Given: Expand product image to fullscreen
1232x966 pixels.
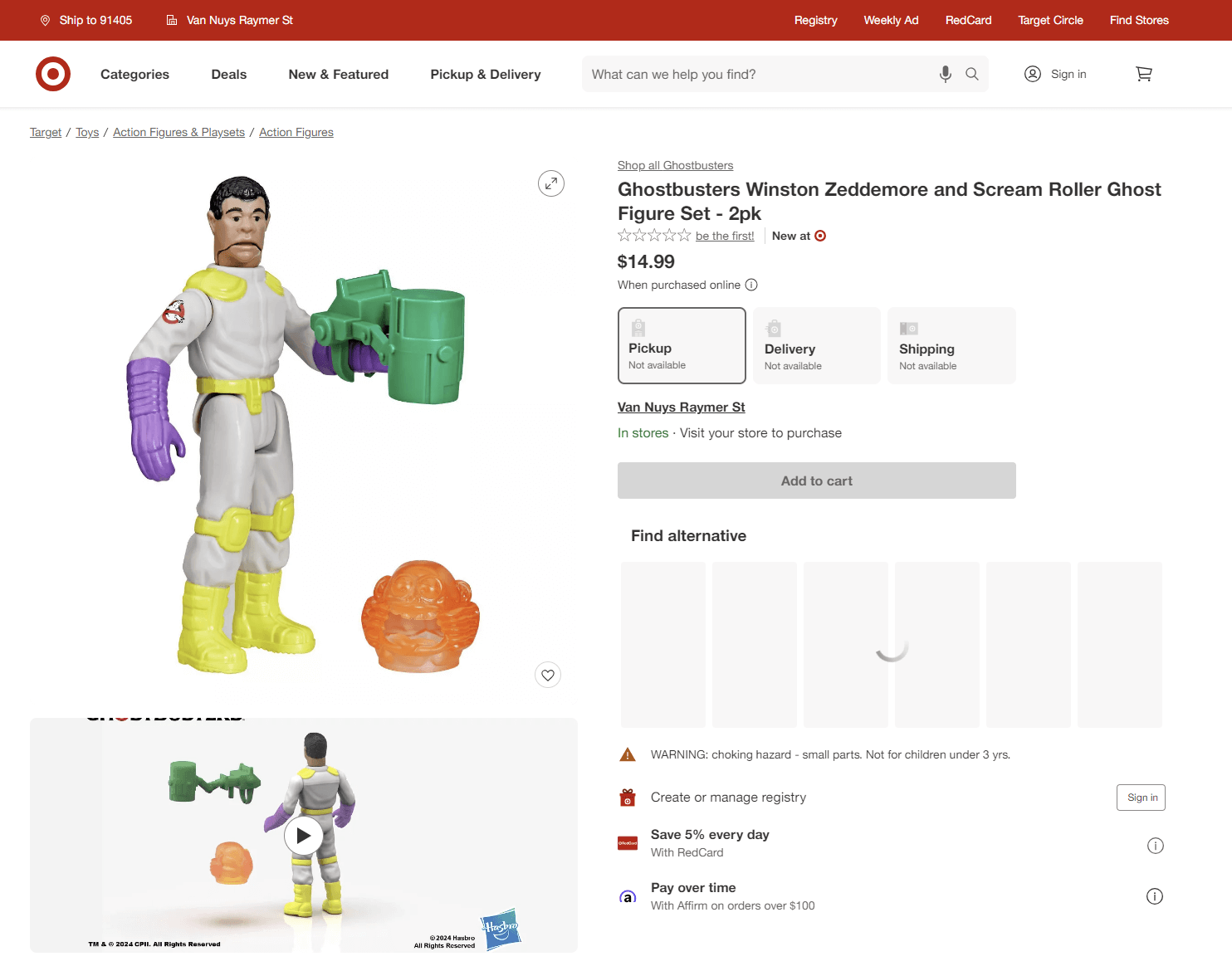Looking at the screenshot, I should (551, 183).
